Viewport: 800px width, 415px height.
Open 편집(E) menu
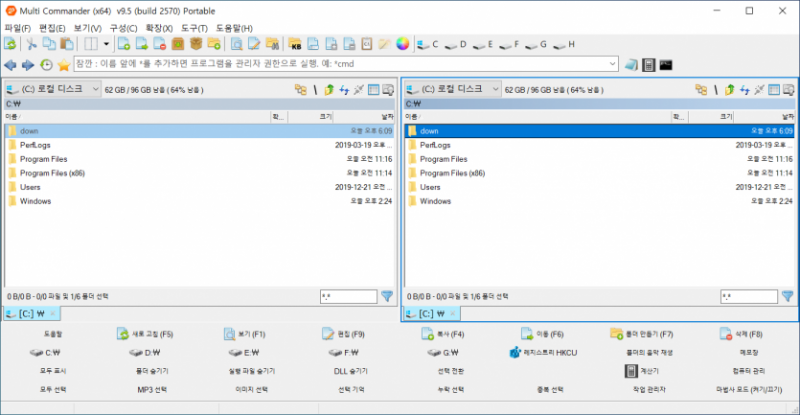(x=52, y=28)
